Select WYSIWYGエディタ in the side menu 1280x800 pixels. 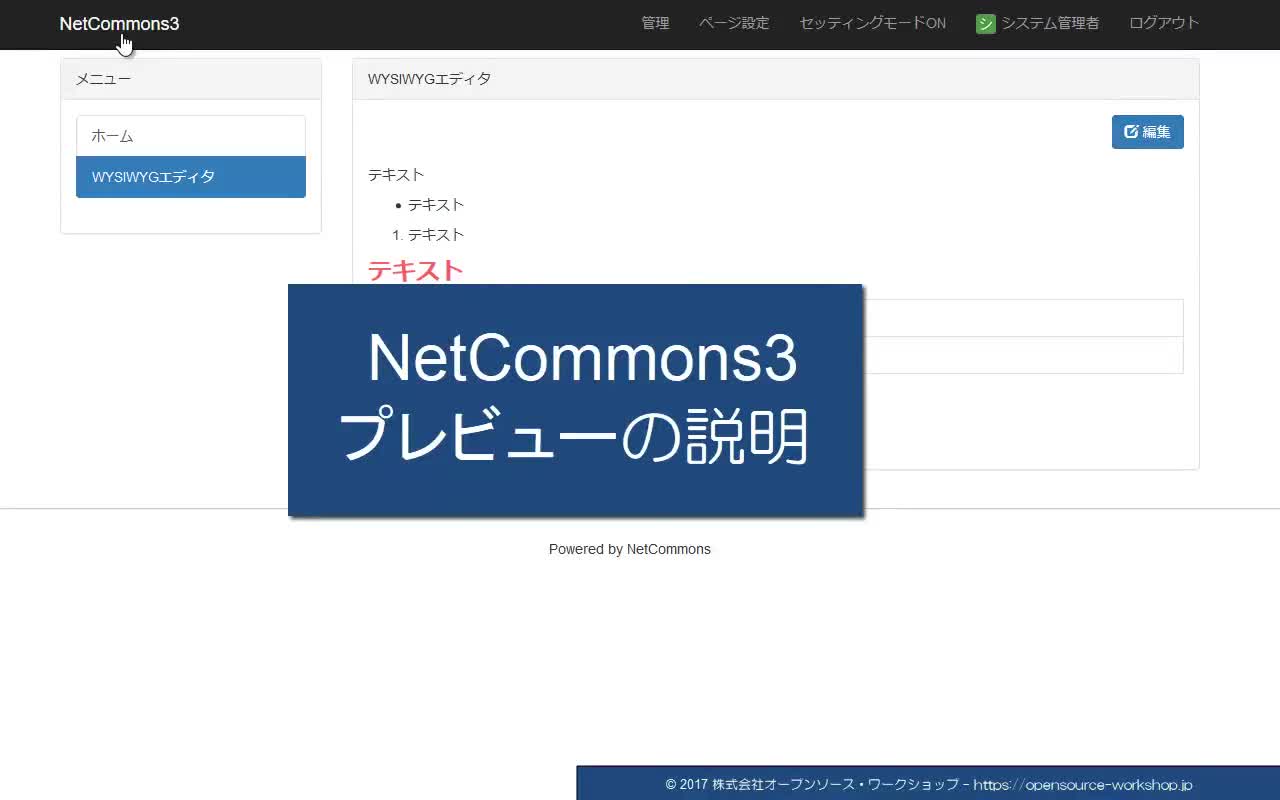point(191,177)
